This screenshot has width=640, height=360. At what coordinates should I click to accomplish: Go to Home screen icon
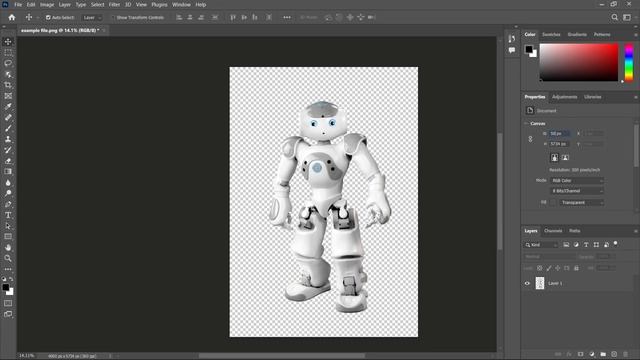click(11, 17)
